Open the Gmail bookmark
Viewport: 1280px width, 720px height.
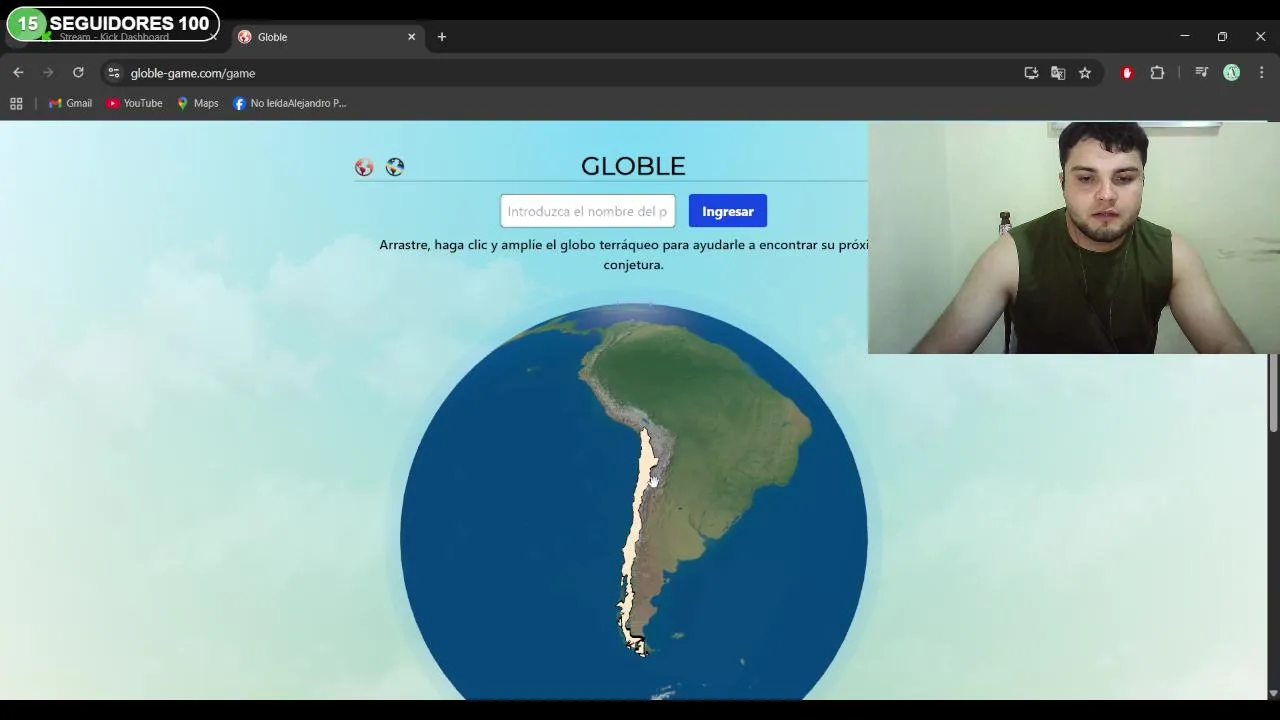[70, 103]
